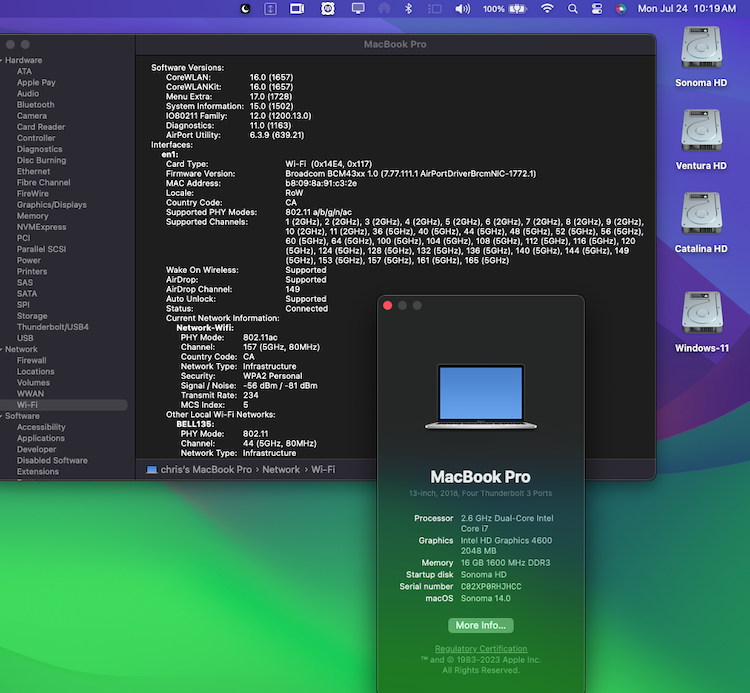The width and height of the screenshot is (750, 693).
Task: Open the display mirroring menu bar icon
Action: [358, 9]
